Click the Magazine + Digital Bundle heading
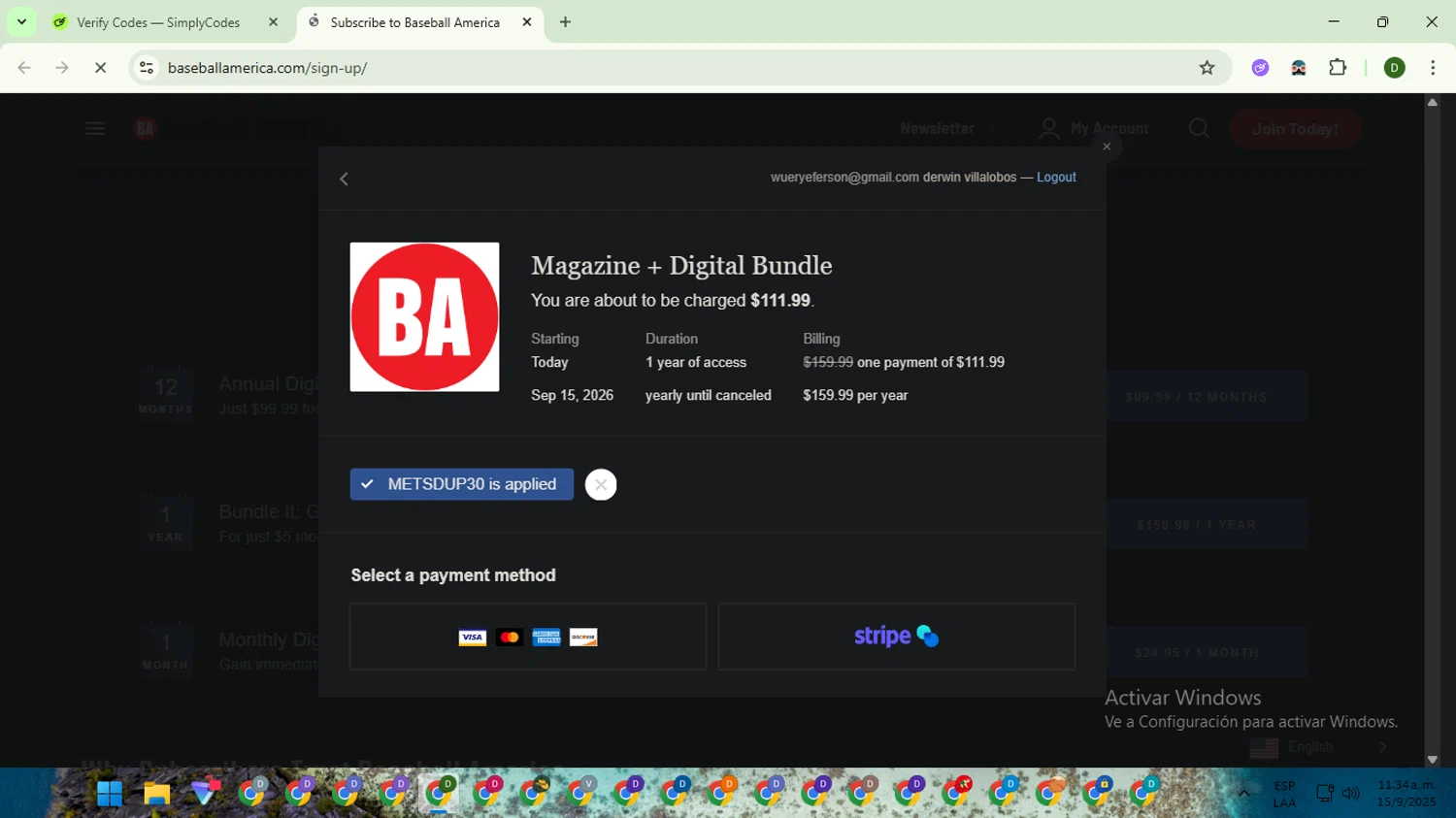1456x818 pixels. tap(681, 265)
